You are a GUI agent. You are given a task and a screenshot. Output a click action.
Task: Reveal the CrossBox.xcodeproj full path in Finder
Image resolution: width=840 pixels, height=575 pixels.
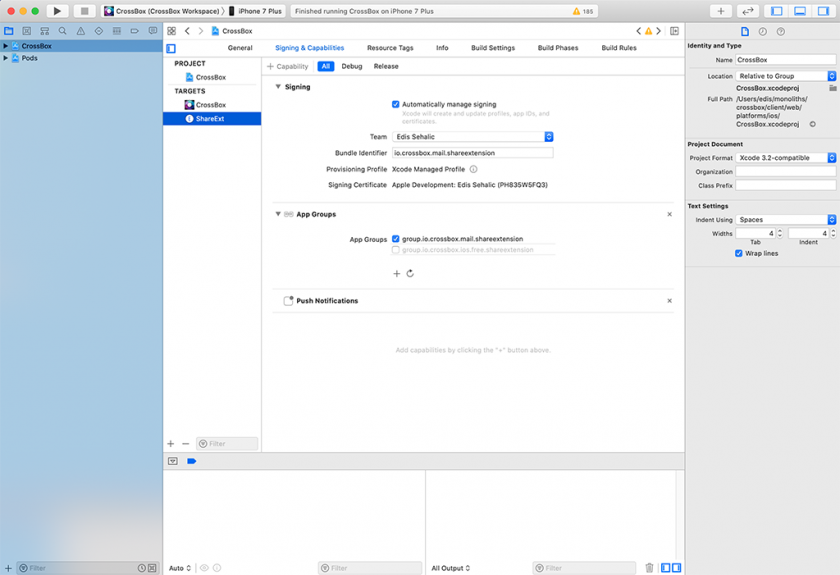813,124
